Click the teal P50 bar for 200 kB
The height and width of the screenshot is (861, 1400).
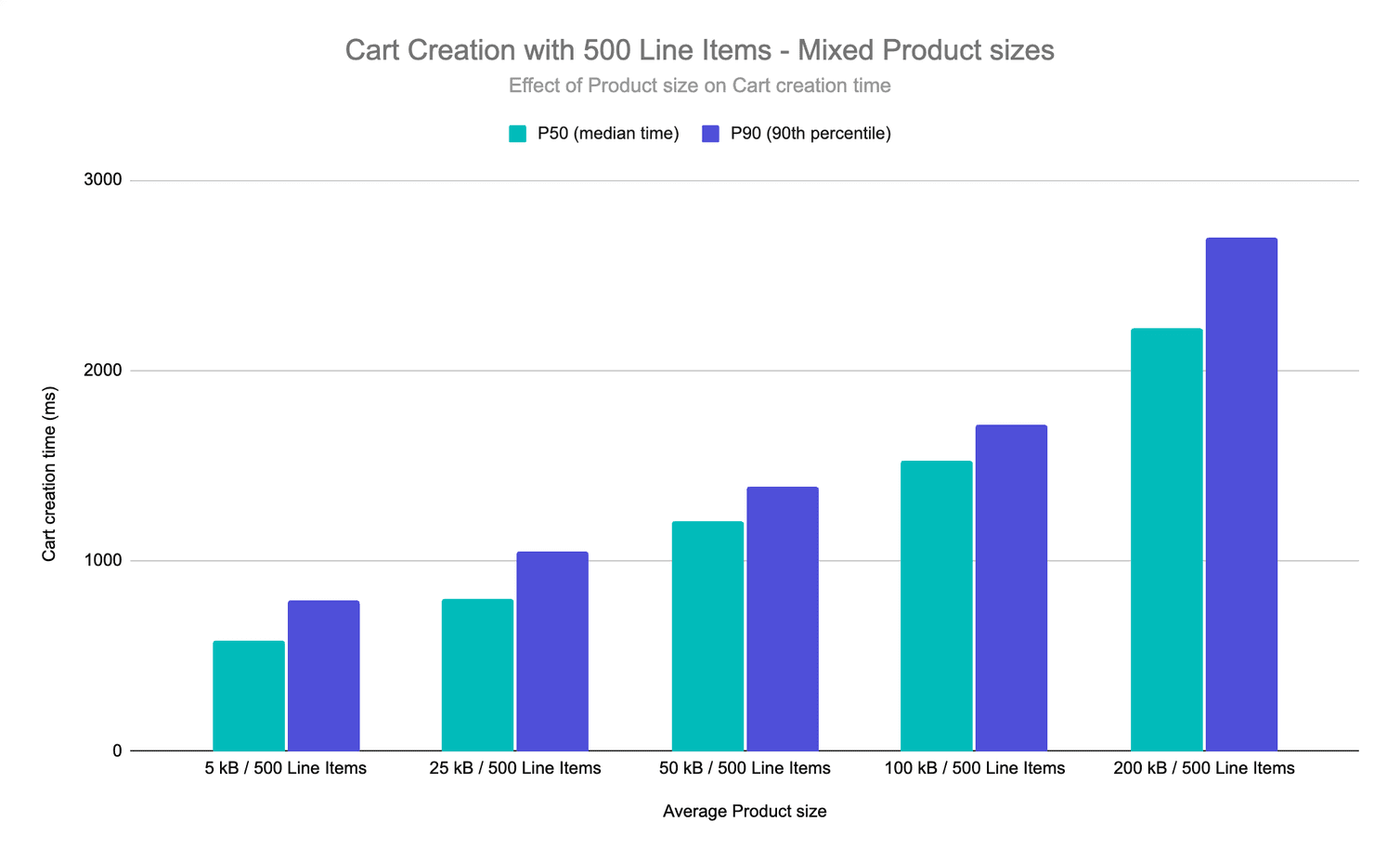click(1166, 540)
